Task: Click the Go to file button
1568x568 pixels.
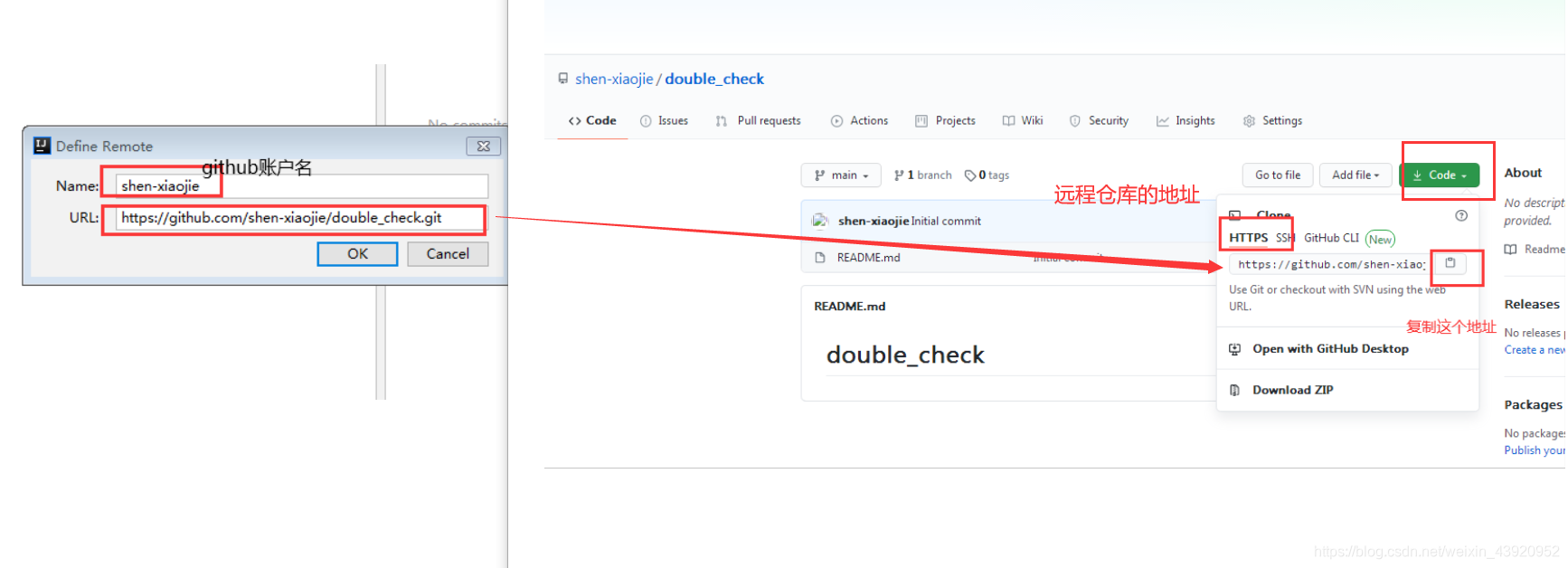Action: click(x=1278, y=175)
